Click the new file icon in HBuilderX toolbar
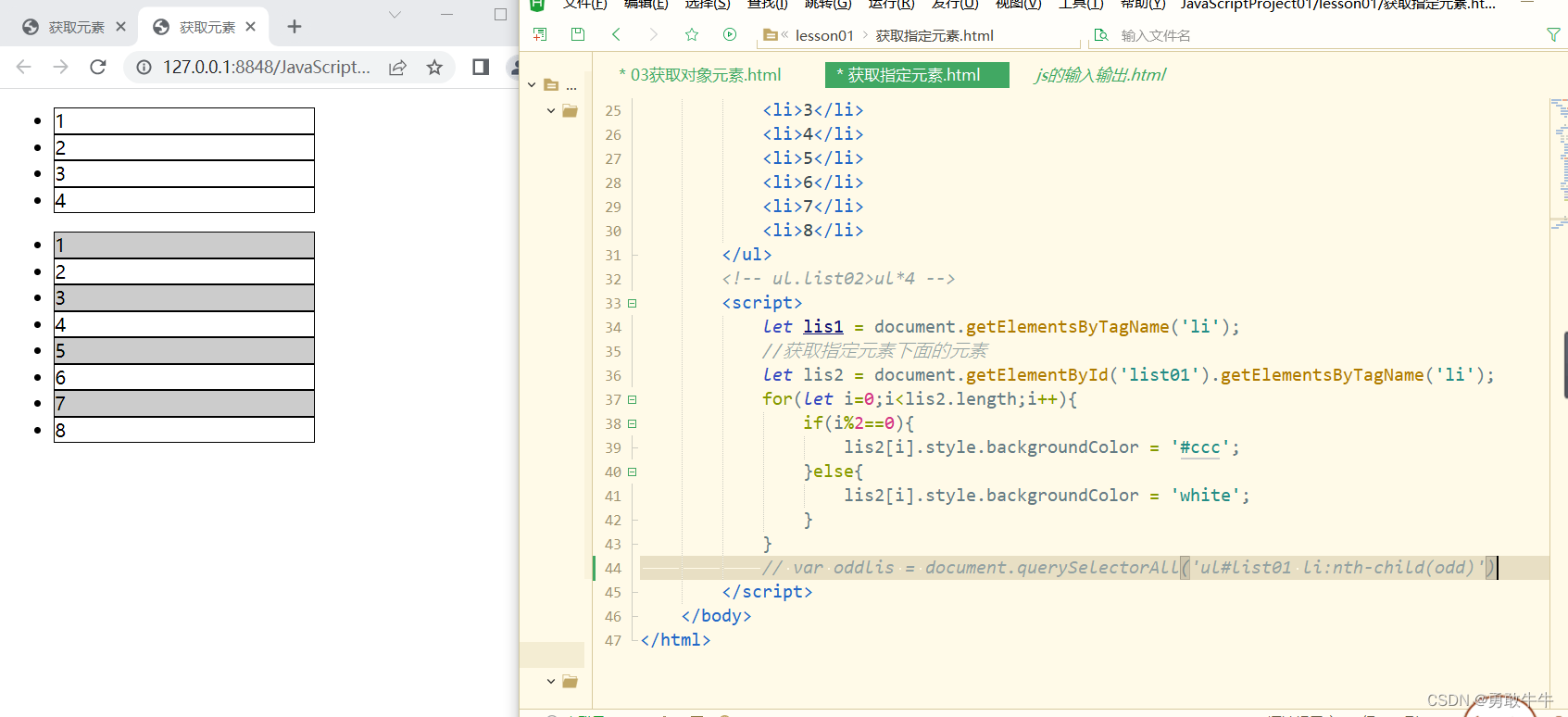The image size is (1568, 717). point(540,35)
